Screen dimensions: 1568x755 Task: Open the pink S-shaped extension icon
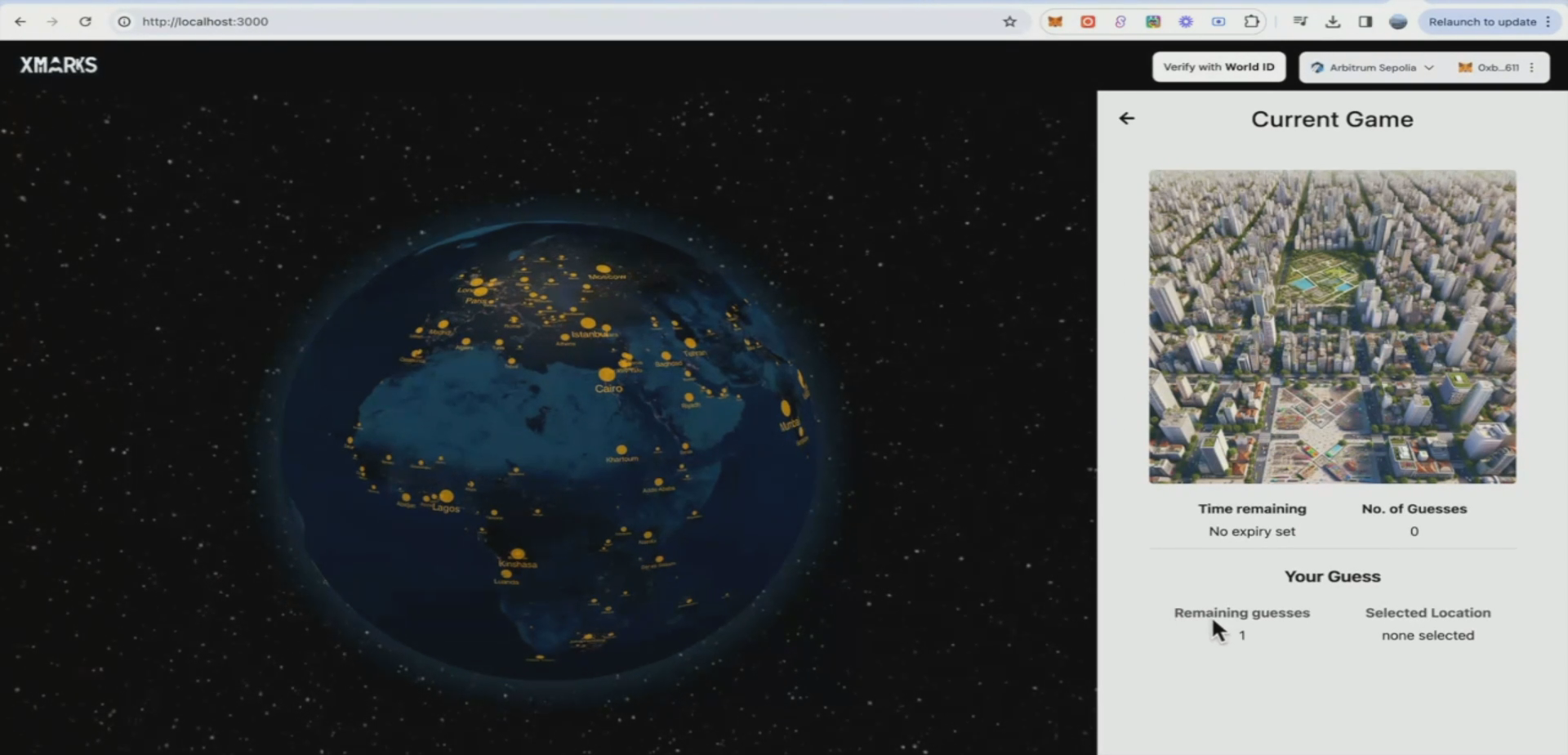1120,21
